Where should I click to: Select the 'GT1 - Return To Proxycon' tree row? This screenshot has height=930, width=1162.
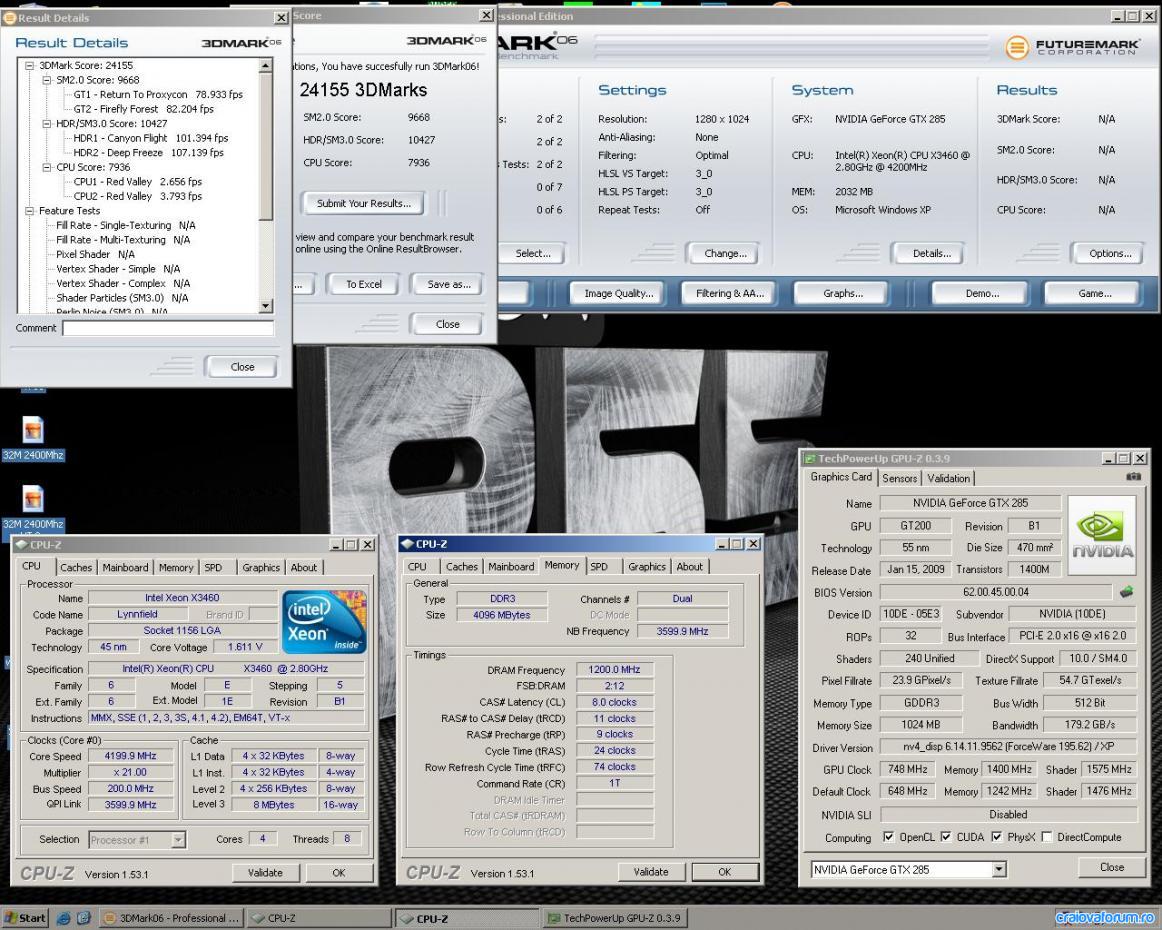[x=158, y=95]
